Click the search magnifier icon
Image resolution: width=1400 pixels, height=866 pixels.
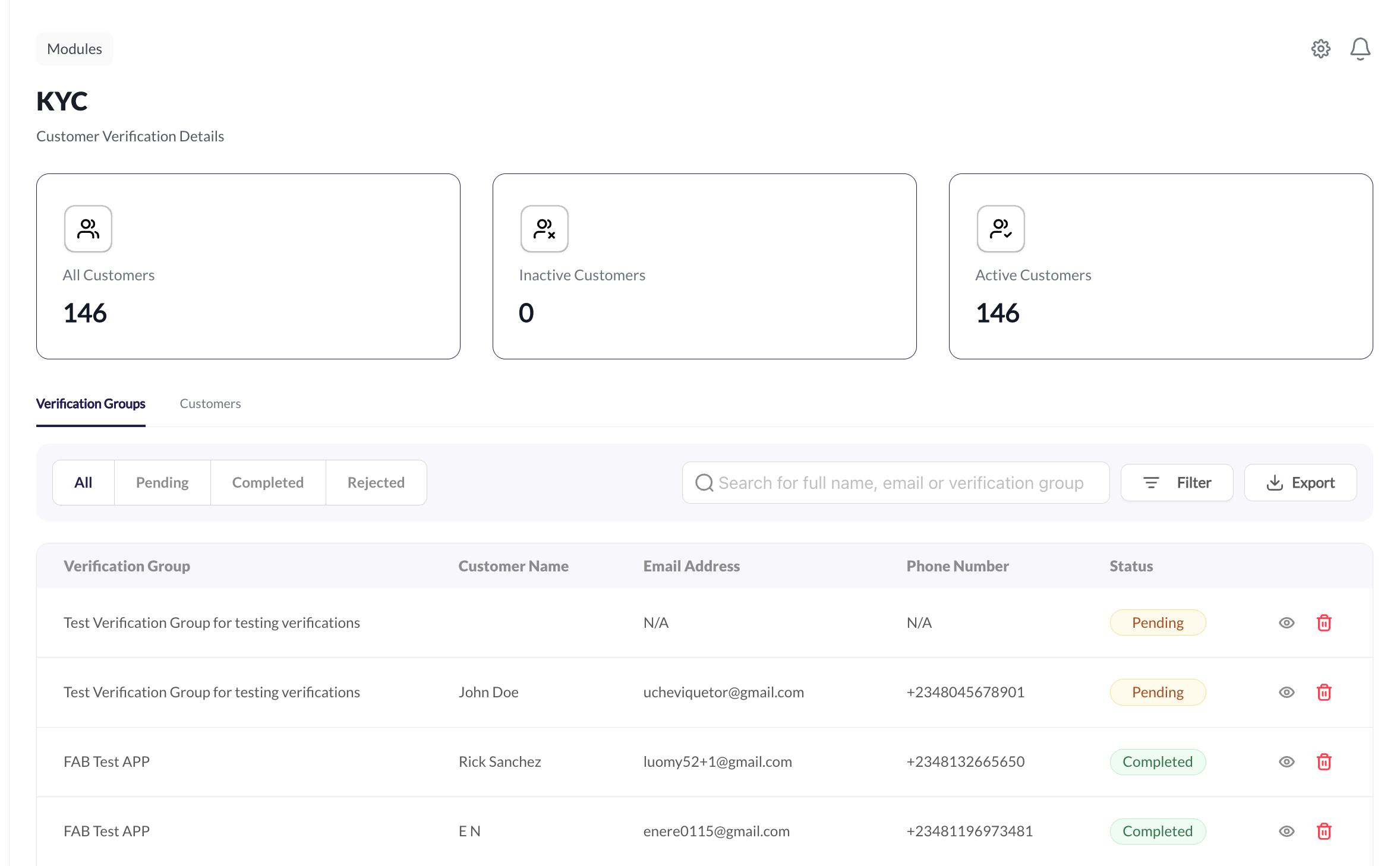[x=704, y=482]
